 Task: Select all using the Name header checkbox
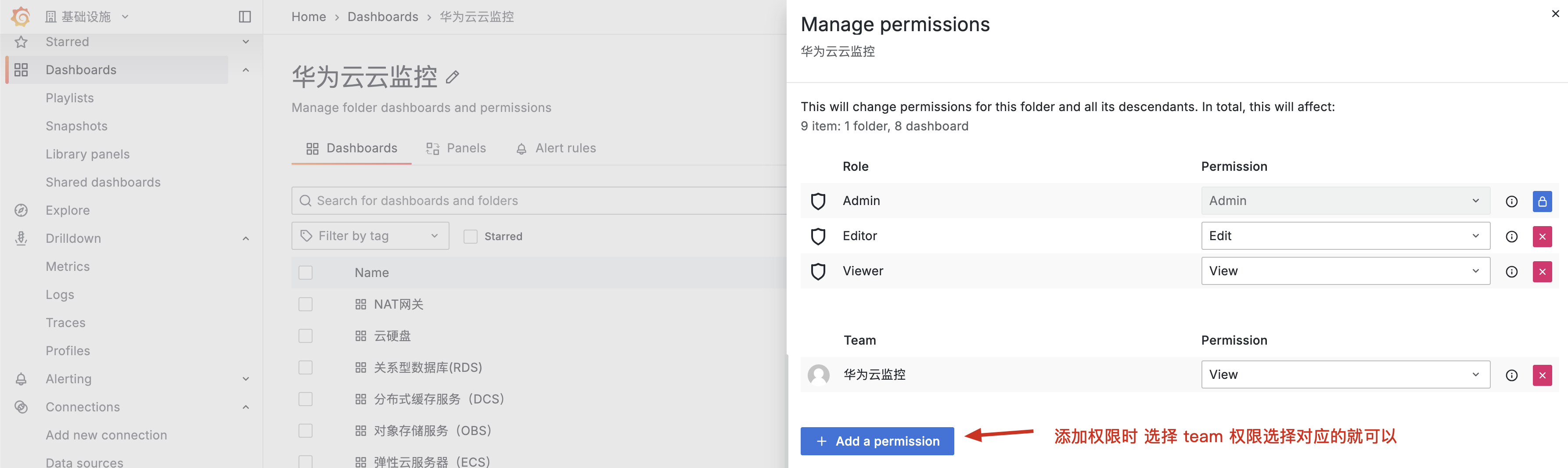pyautogui.click(x=306, y=273)
